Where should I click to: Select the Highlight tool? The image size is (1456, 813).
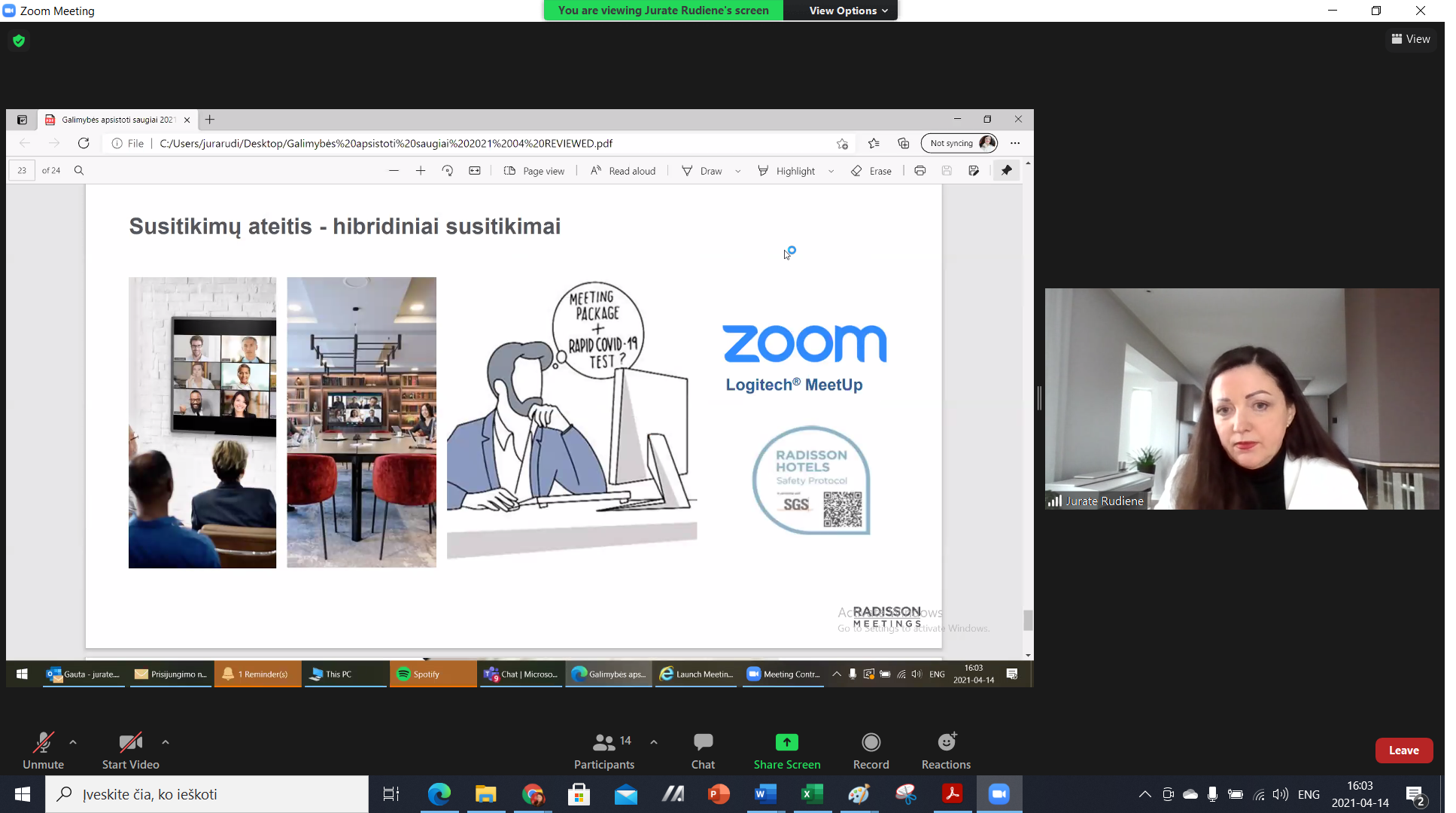[x=786, y=171]
